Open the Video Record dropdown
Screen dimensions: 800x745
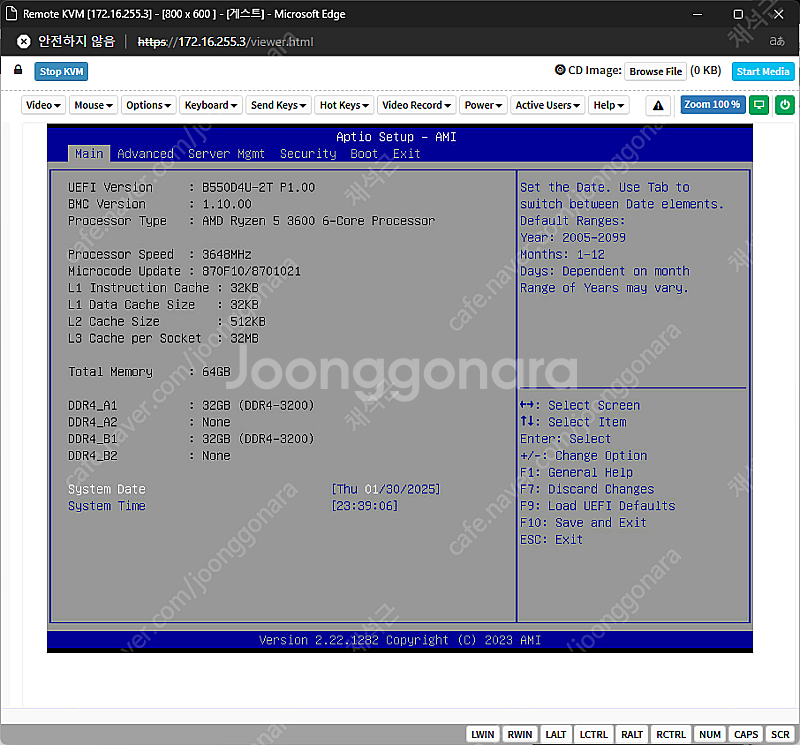416,105
